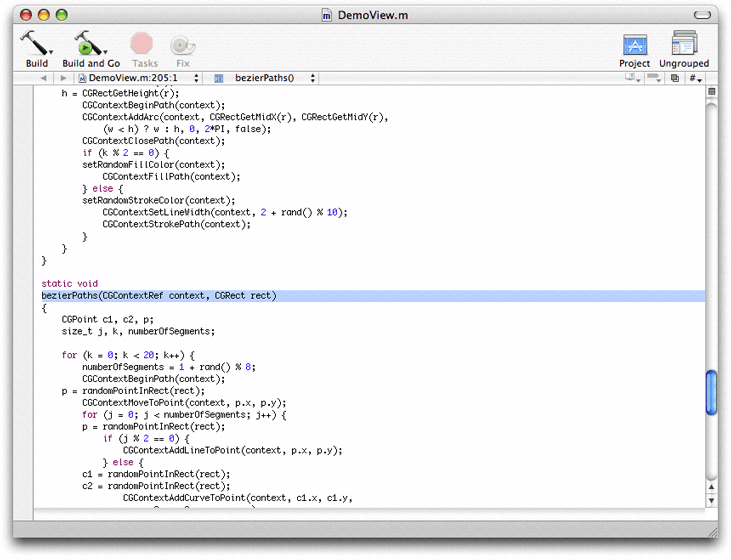The width and height of the screenshot is (731, 560).
Task: Click the DemoView.m title bar file icon
Action: pyautogui.click(x=327, y=16)
